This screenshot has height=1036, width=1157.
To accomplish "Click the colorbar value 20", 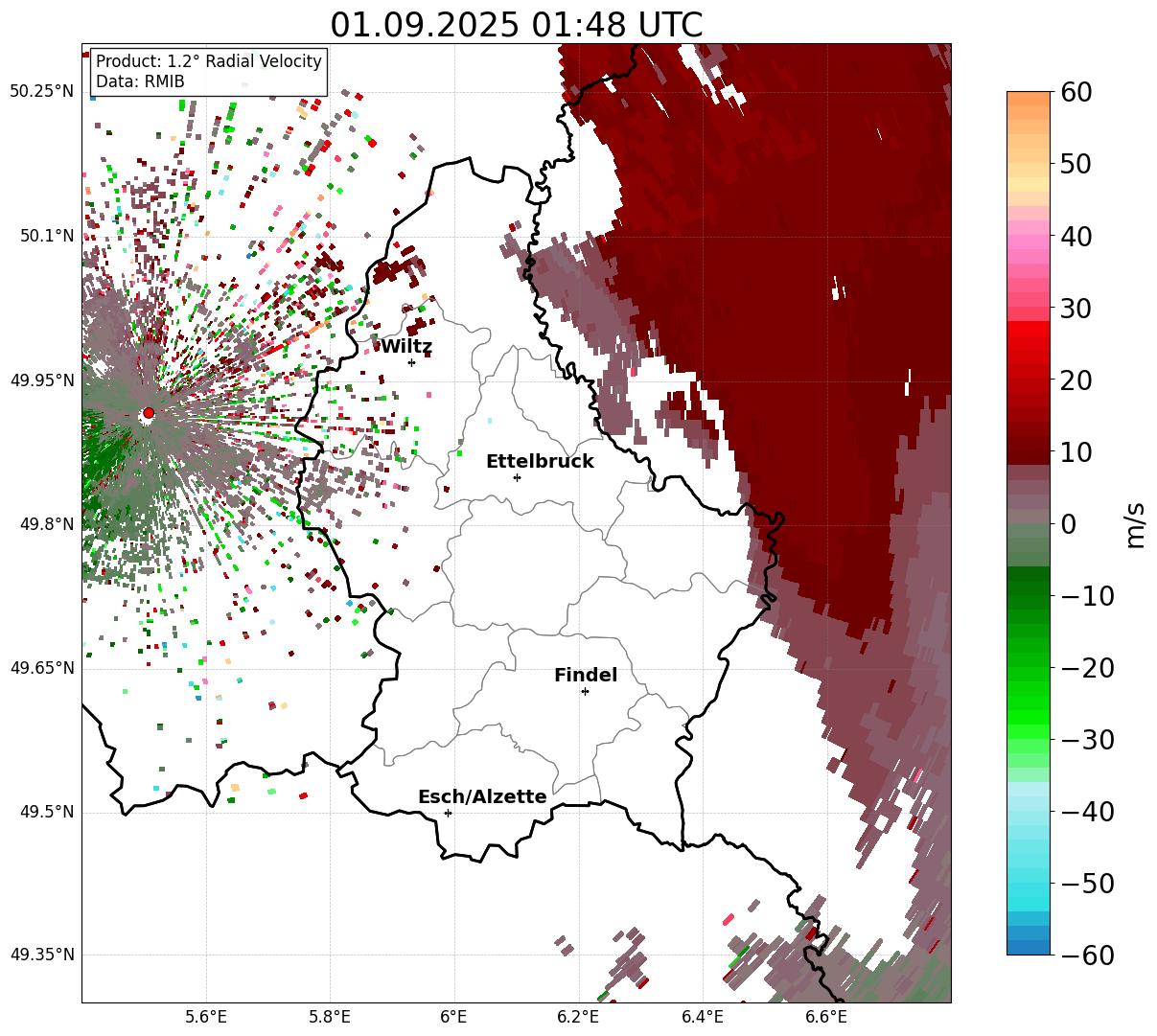I will pos(1076,380).
